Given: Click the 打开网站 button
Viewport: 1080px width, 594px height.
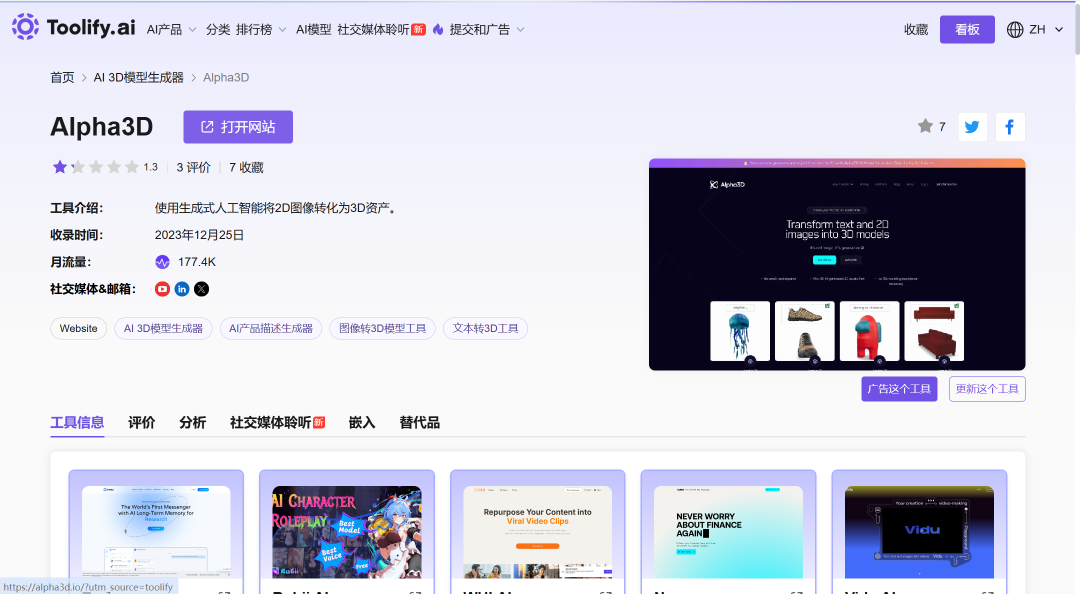Looking at the screenshot, I should pos(238,127).
